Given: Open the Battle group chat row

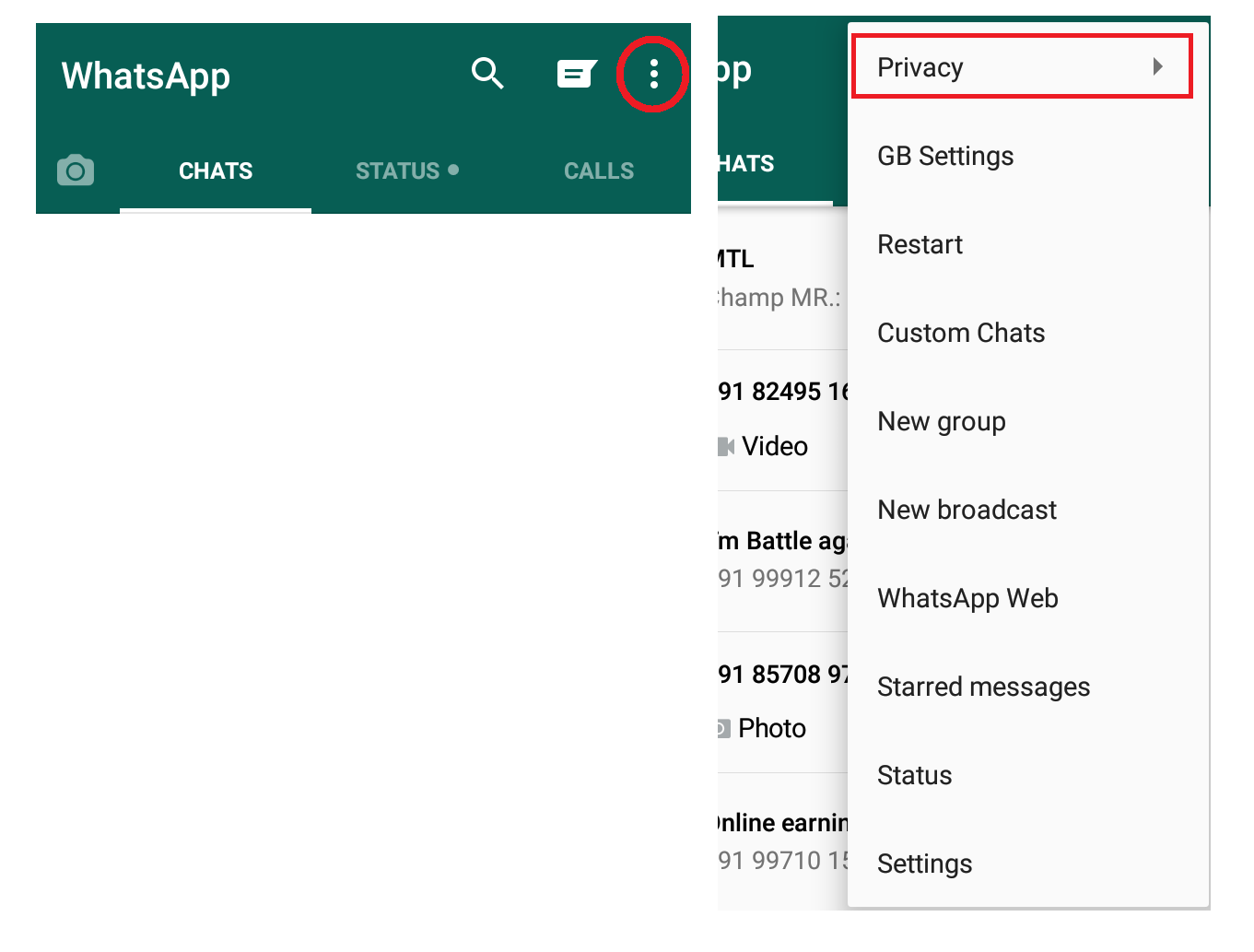Looking at the screenshot, I should click(782, 561).
